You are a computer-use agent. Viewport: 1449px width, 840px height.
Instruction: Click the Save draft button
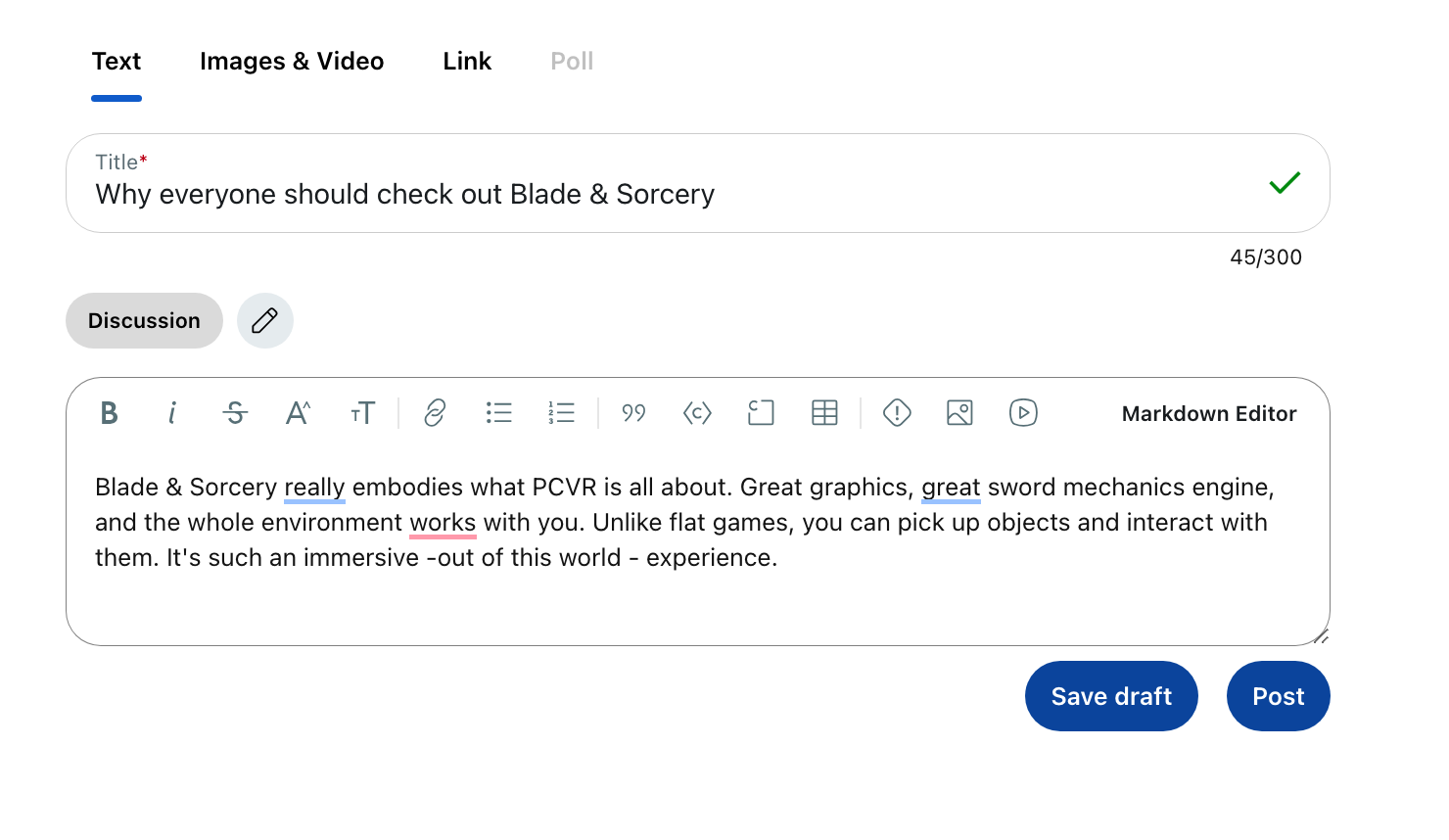[1111, 696]
